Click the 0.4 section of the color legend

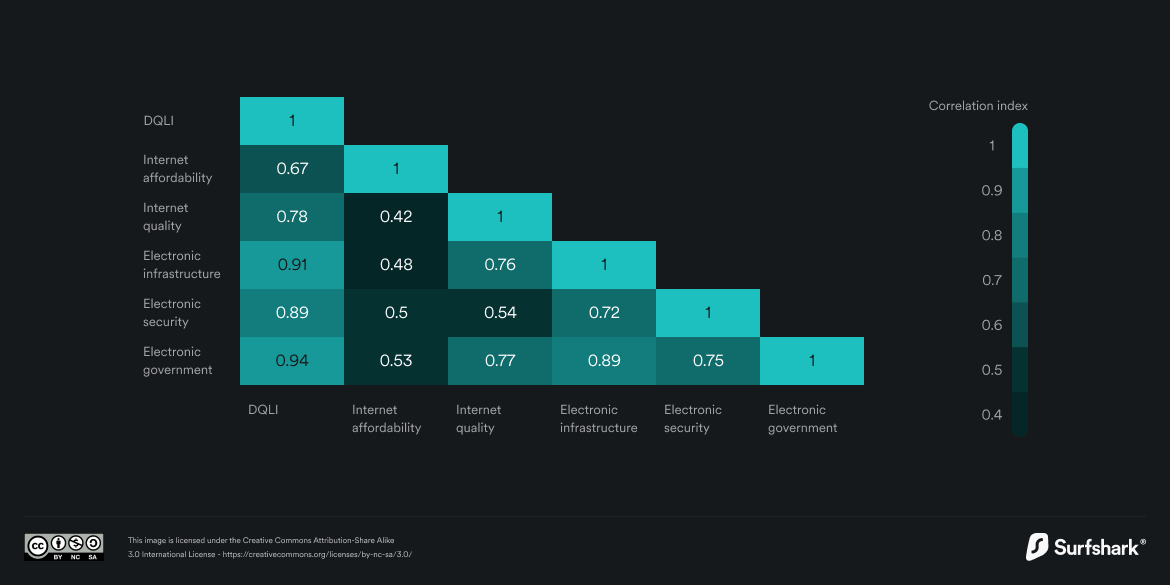[x=1019, y=415]
